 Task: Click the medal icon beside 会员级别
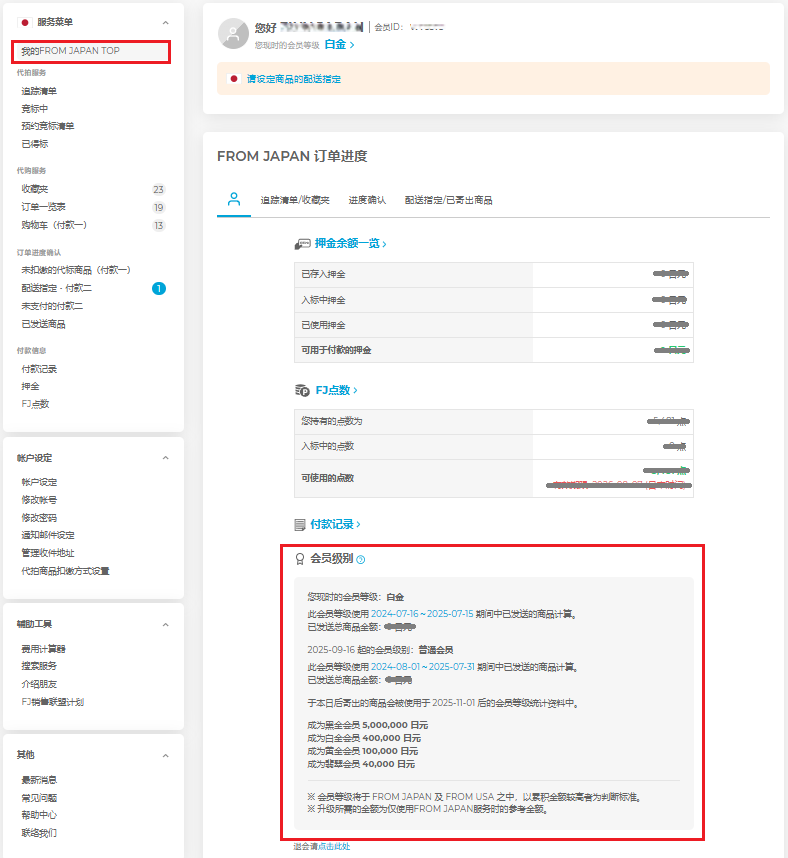coord(300,559)
